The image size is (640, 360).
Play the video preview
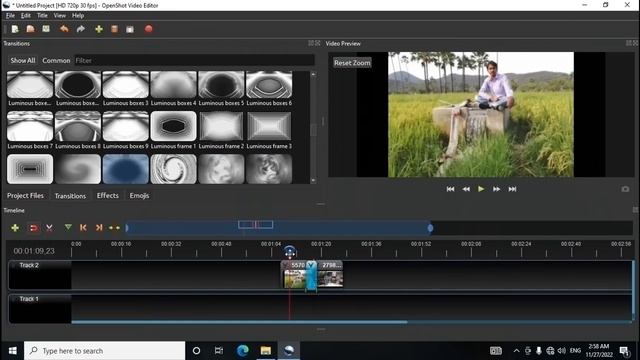[x=481, y=189]
